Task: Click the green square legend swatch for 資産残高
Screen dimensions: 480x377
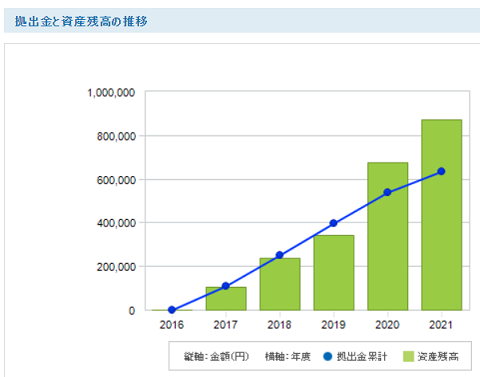Action: pyautogui.click(x=408, y=356)
